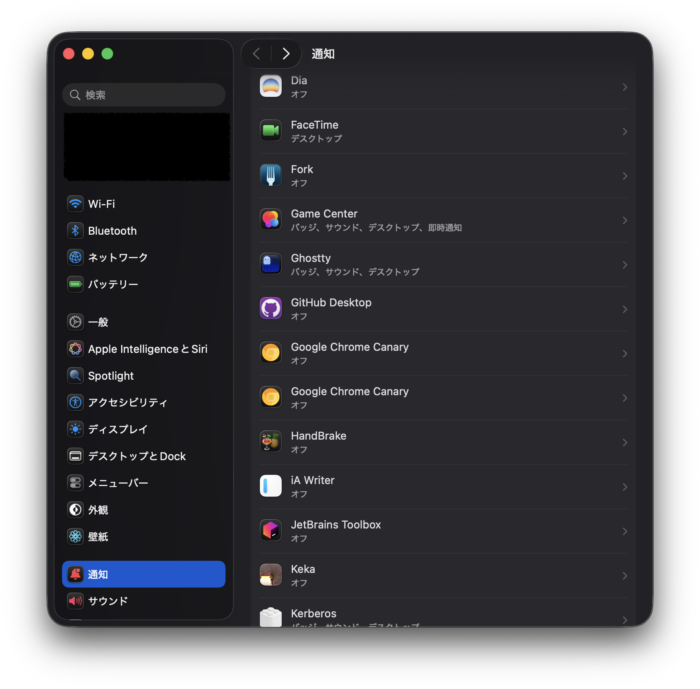Go back with the left arrow button
Image resolution: width=700 pixels, height=689 pixels.
coord(256,54)
